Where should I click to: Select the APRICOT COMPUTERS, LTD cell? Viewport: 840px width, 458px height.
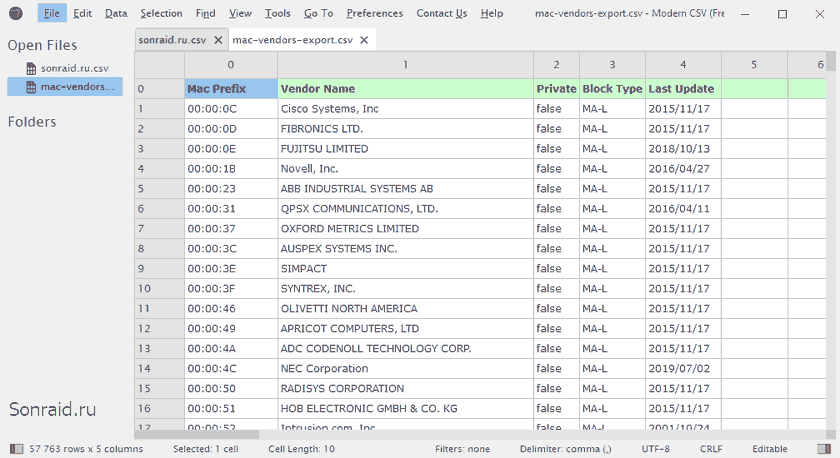406,329
